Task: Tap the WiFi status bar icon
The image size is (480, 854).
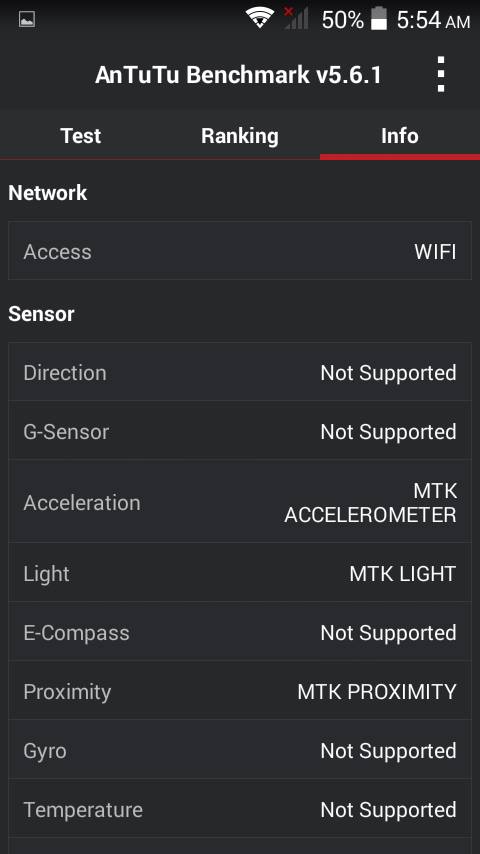Action: (260, 18)
